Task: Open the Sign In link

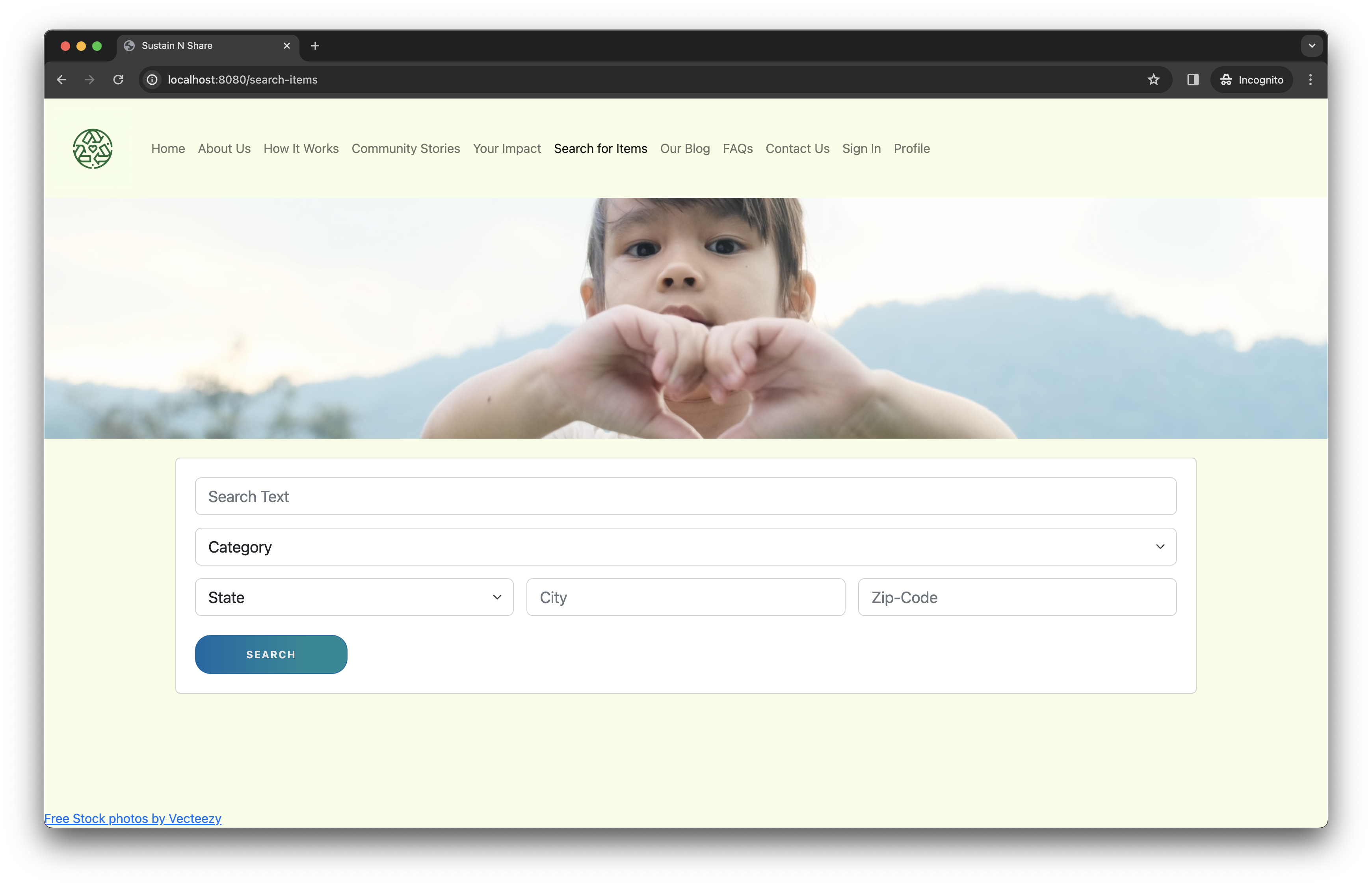Action: coord(861,149)
